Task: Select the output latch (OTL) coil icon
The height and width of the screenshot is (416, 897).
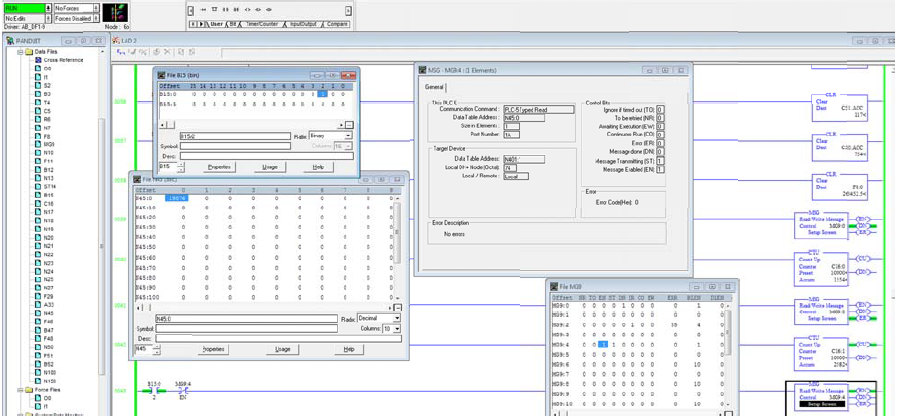Action: (x=258, y=10)
